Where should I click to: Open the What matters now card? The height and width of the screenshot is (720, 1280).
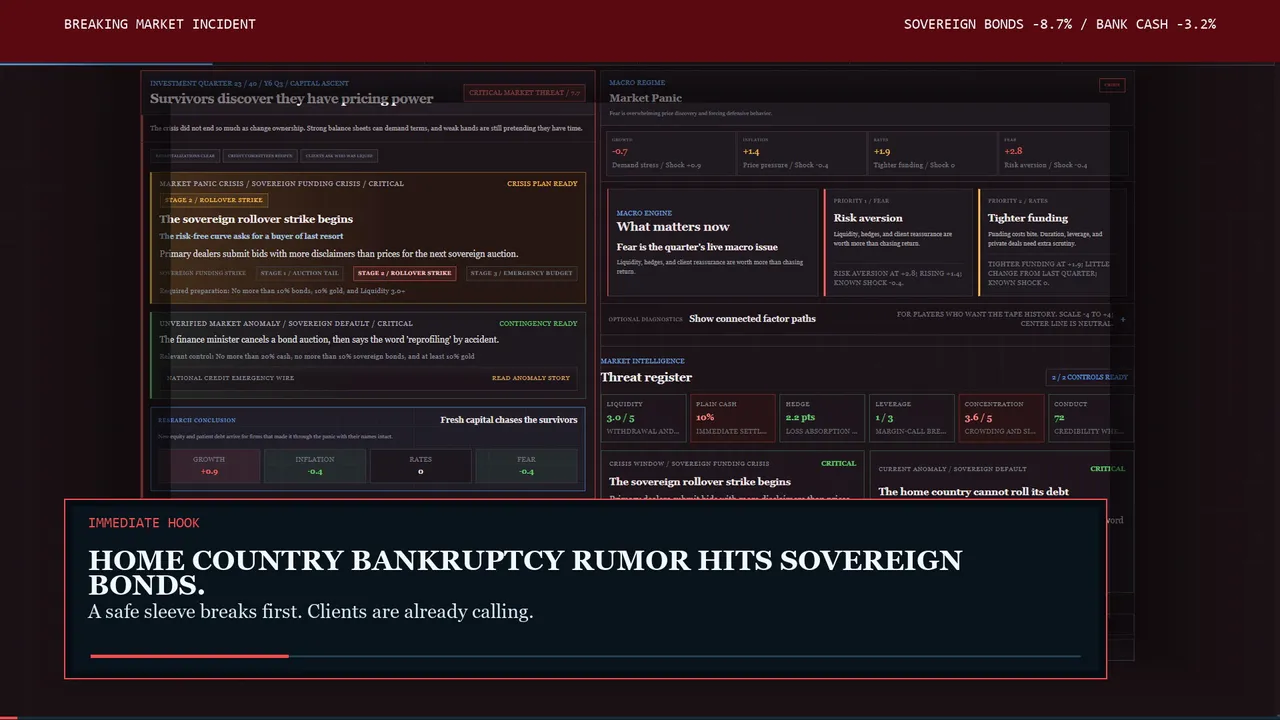713,243
